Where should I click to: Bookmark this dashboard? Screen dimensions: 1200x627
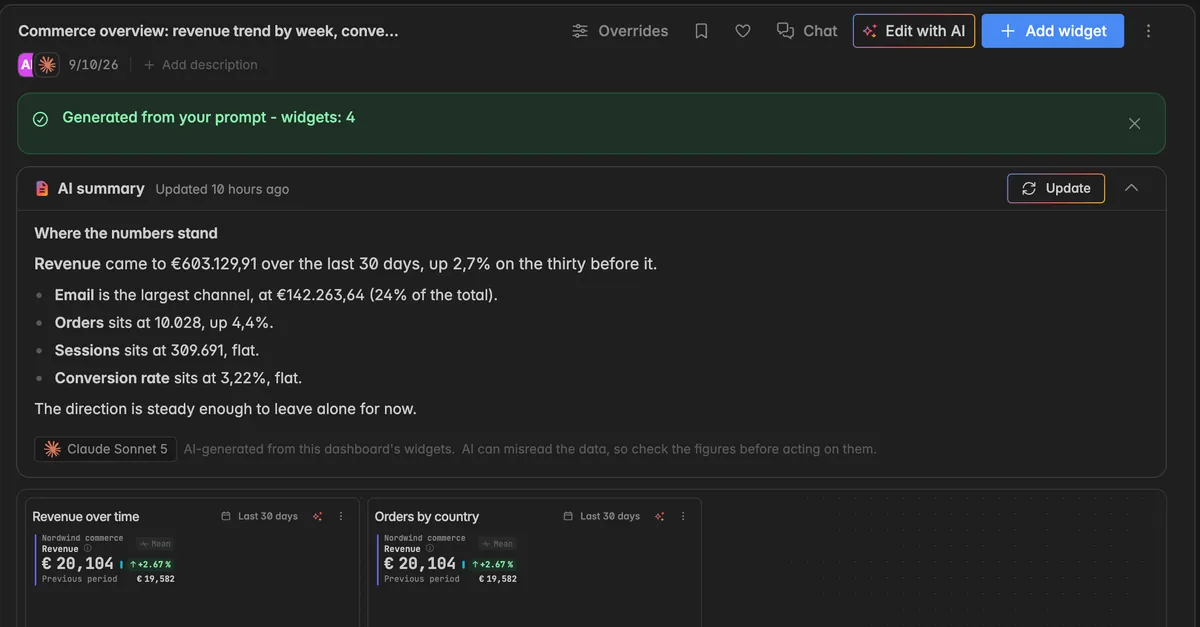pos(701,31)
